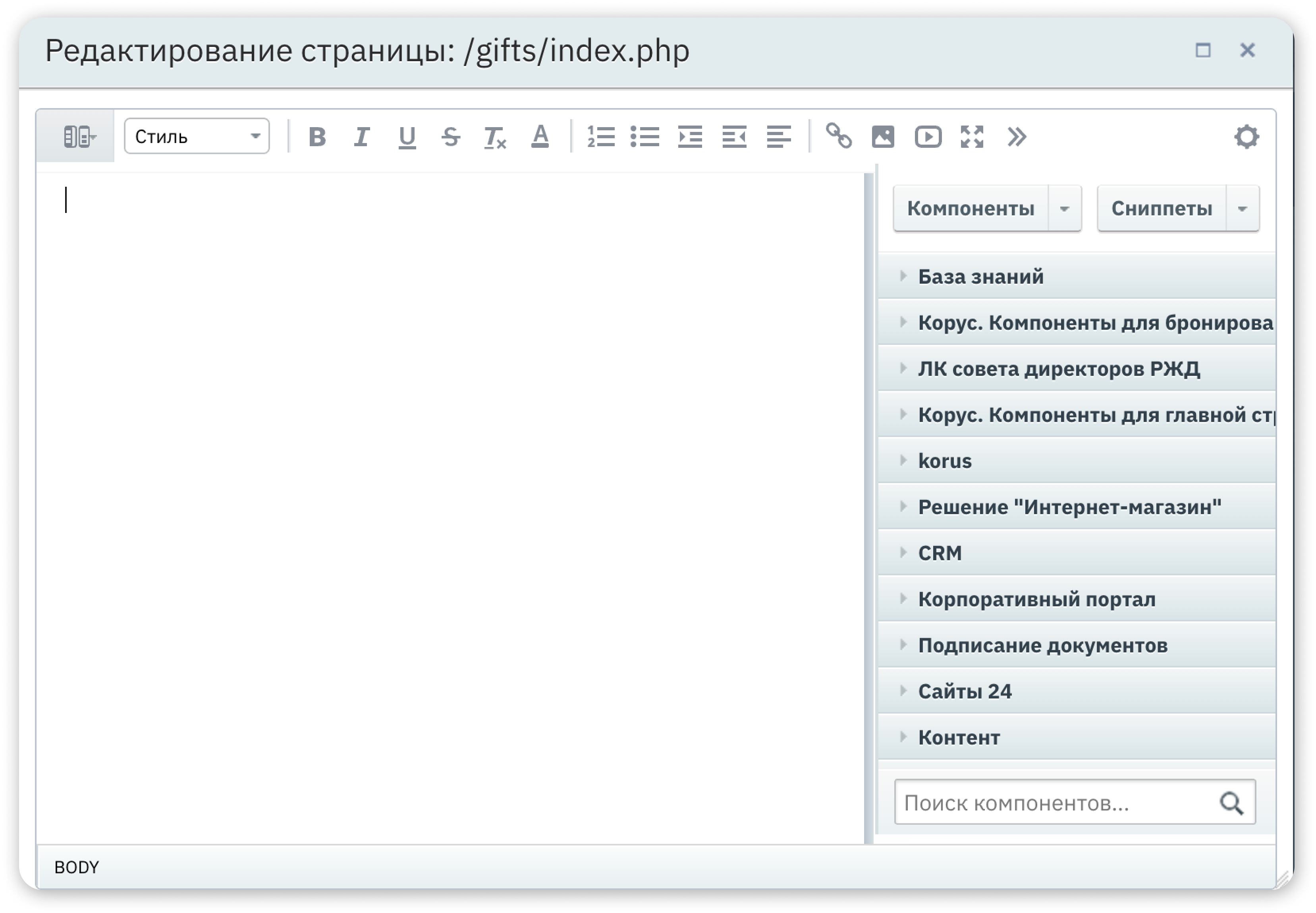Viewport: 1316px width, 913px height.
Task: Show more toolbar tools
Action: coord(1017,137)
